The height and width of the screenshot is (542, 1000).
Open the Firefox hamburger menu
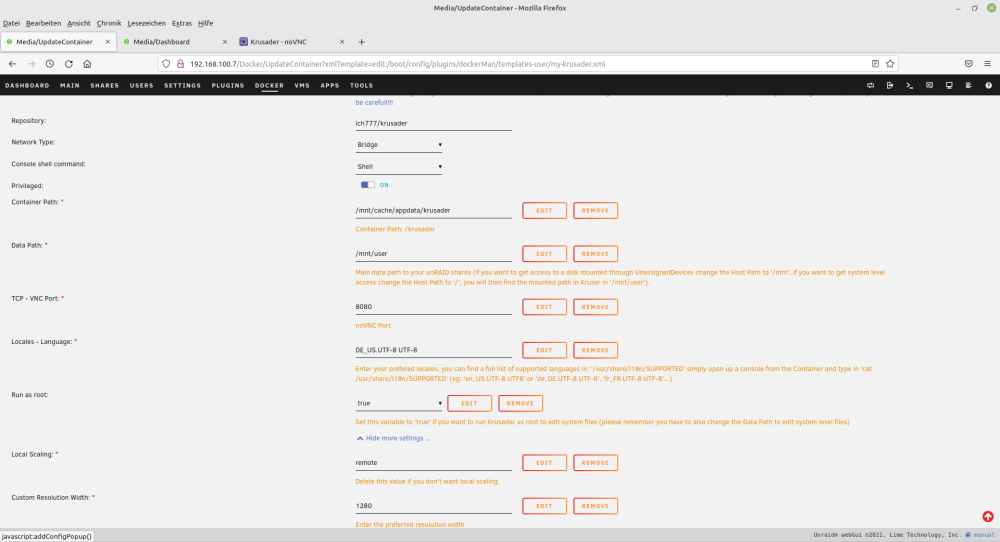(x=987, y=64)
